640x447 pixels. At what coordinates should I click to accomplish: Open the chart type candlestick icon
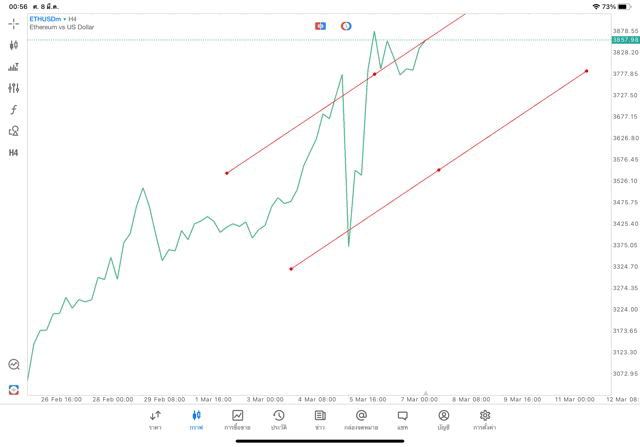click(x=14, y=45)
